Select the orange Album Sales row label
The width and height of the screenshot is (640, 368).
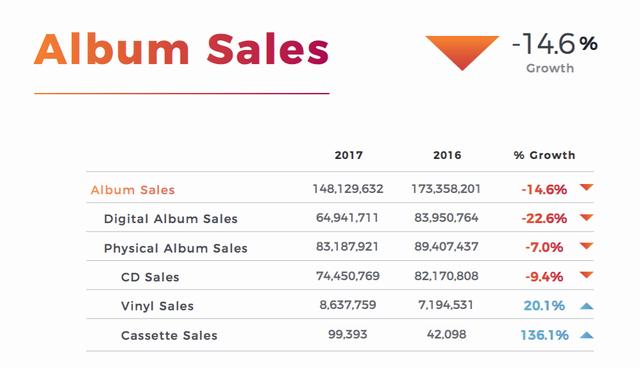133,190
